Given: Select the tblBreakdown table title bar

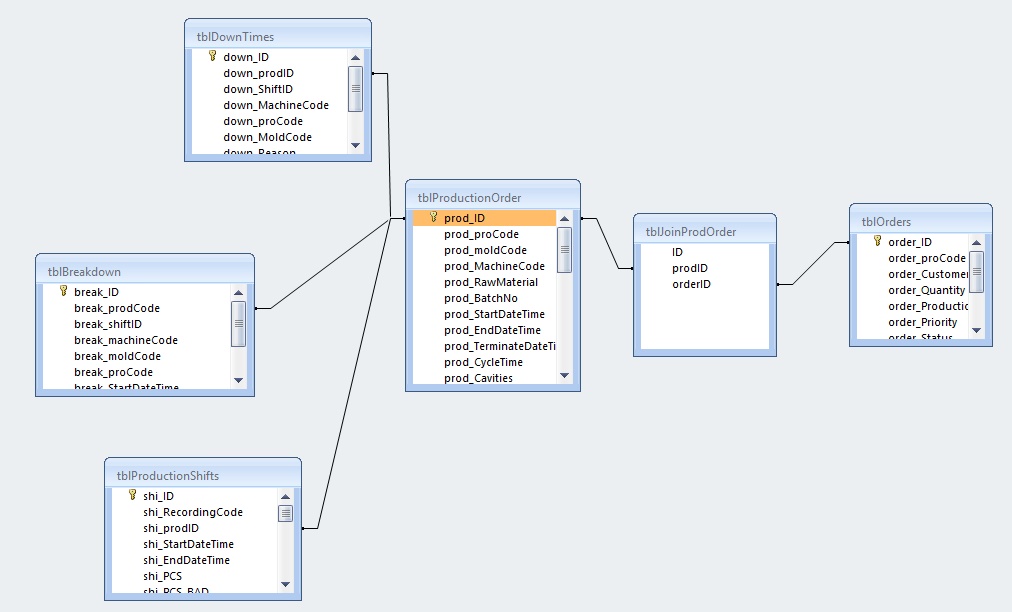Looking at the screenshot, I should tap(145, 271).
